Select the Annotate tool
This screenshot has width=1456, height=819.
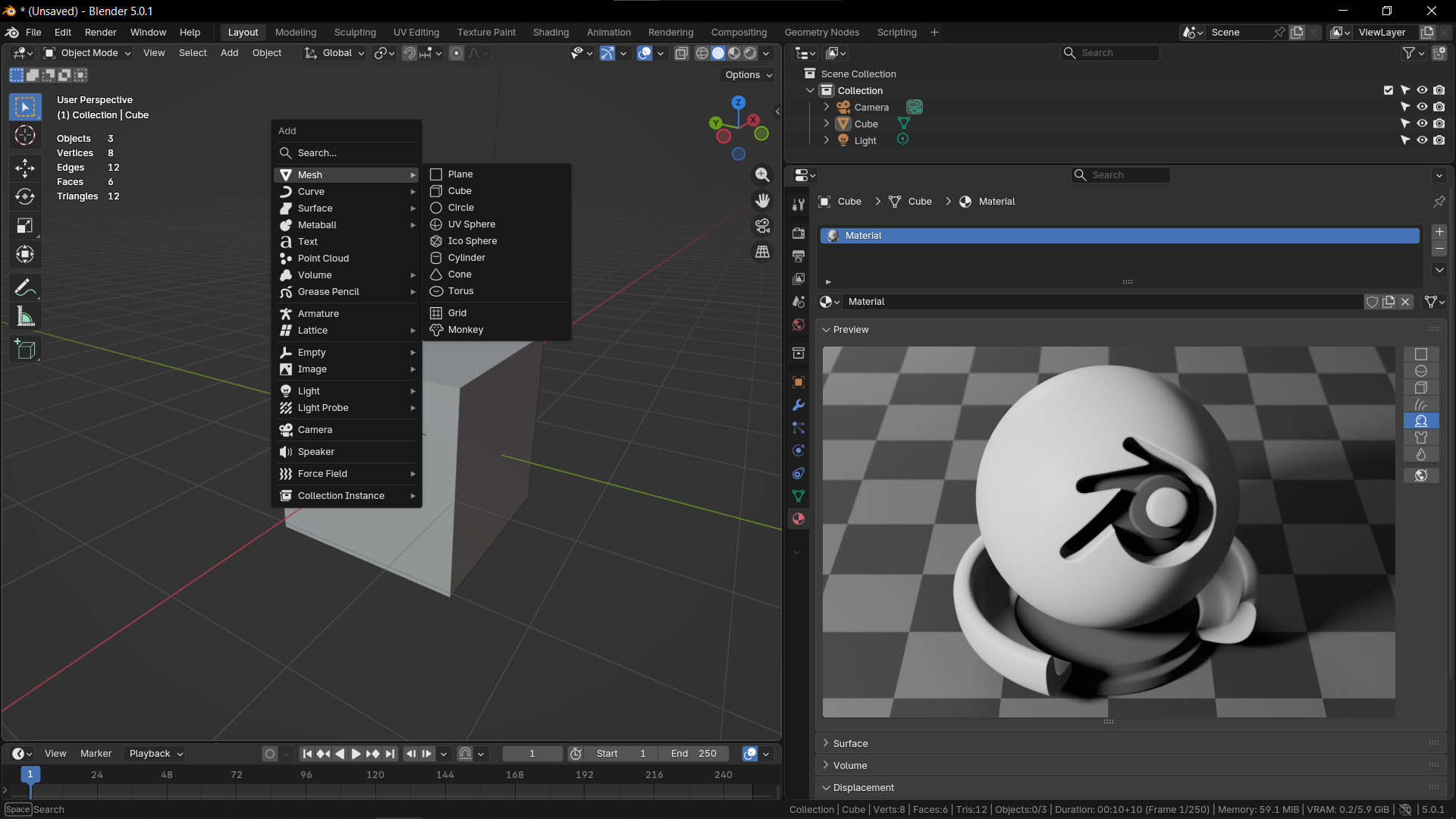[x=25, y=287]
